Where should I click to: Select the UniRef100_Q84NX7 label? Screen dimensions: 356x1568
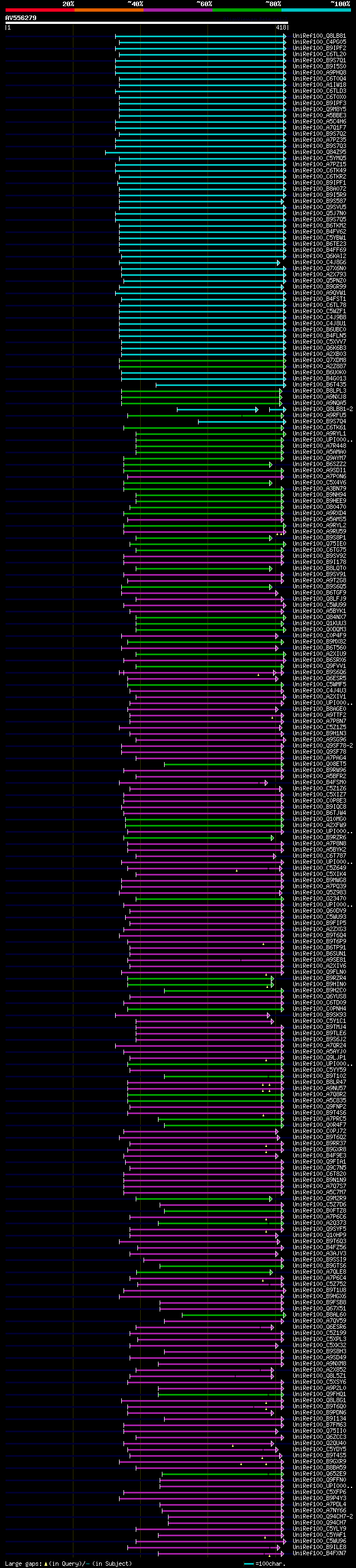point(319,617)
